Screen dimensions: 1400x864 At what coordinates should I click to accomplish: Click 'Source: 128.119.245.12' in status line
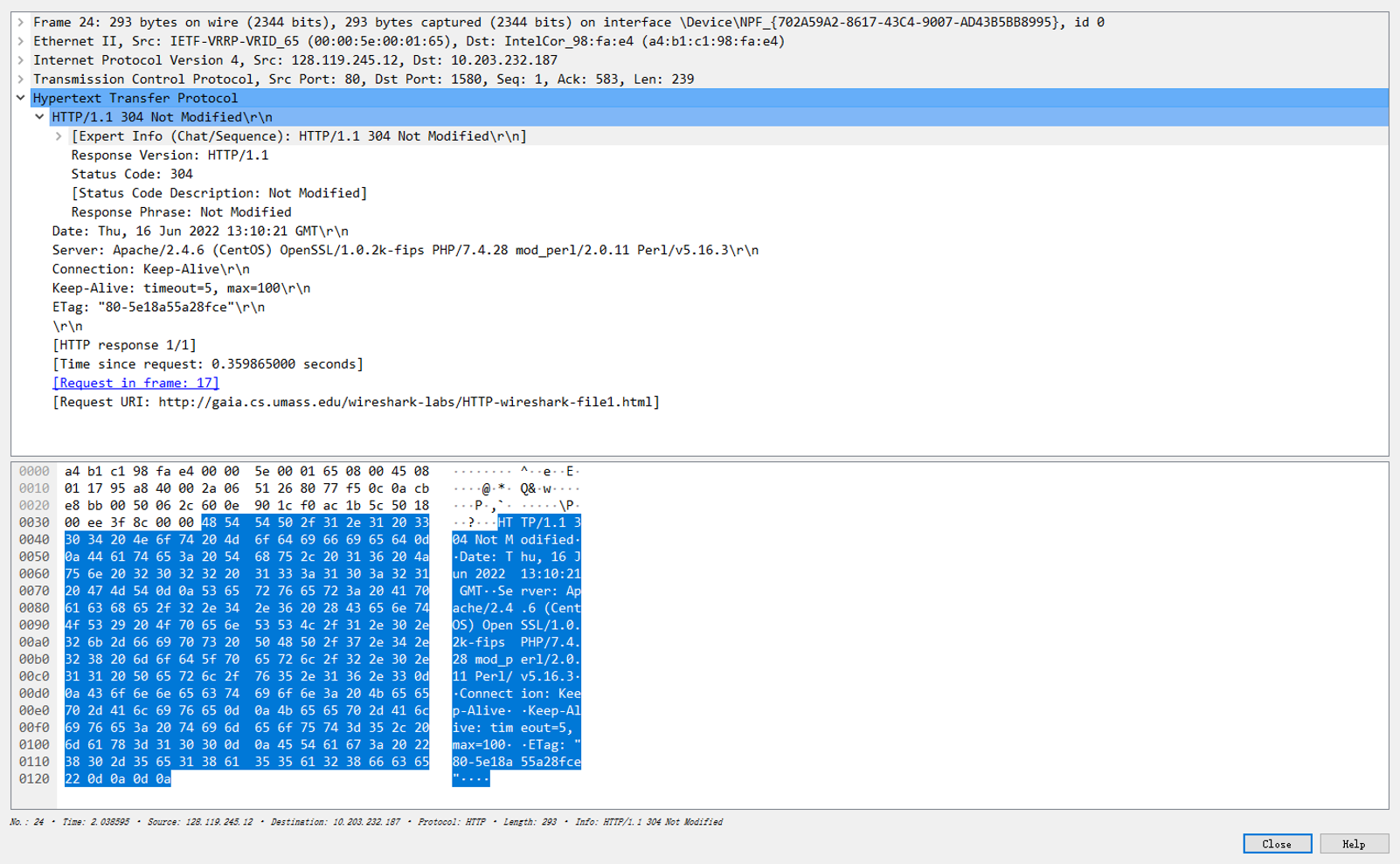point(200,822)
